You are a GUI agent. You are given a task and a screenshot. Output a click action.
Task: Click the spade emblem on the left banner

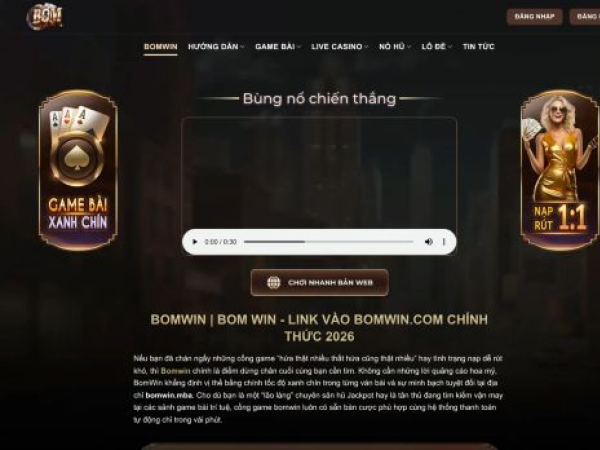78,158
